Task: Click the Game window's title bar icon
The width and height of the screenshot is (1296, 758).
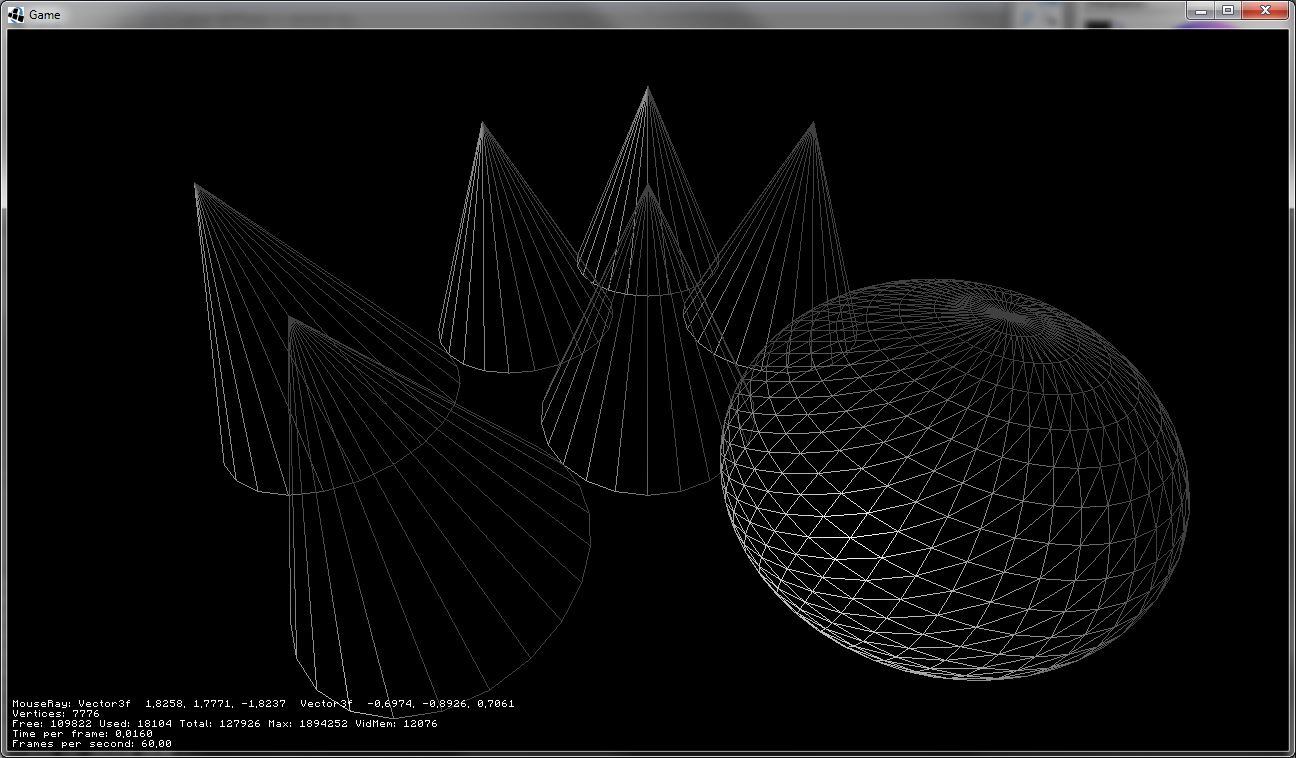Action: click(17, 14)
